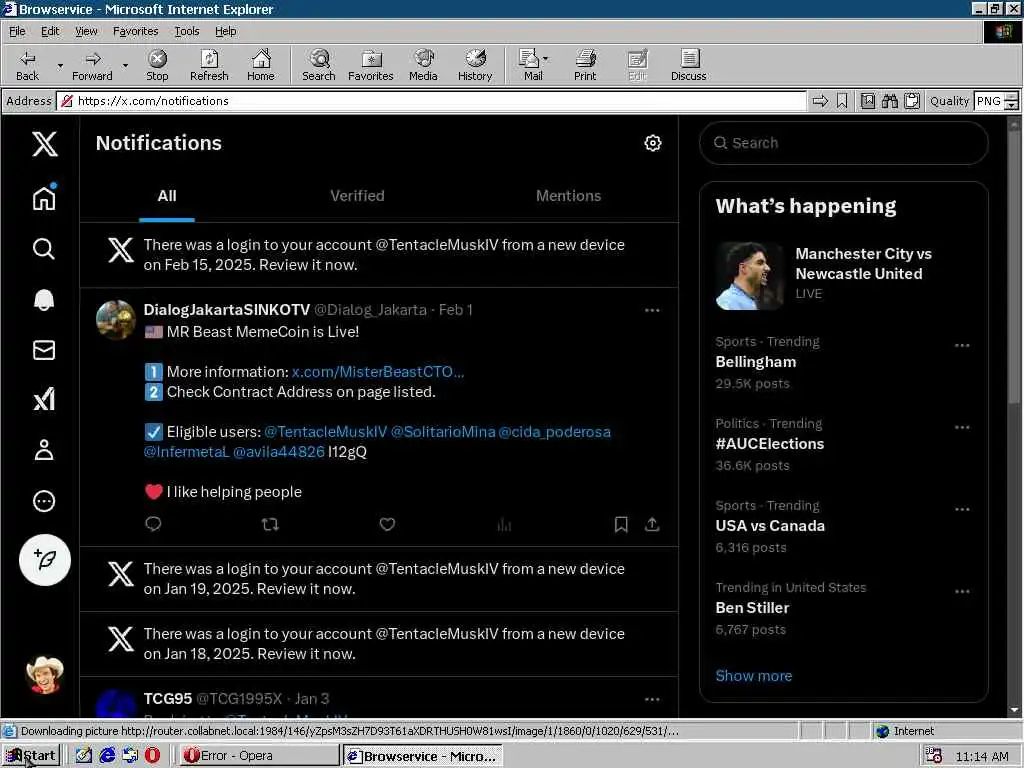
Task: Open the Help menu
Action: coord(225,31)
